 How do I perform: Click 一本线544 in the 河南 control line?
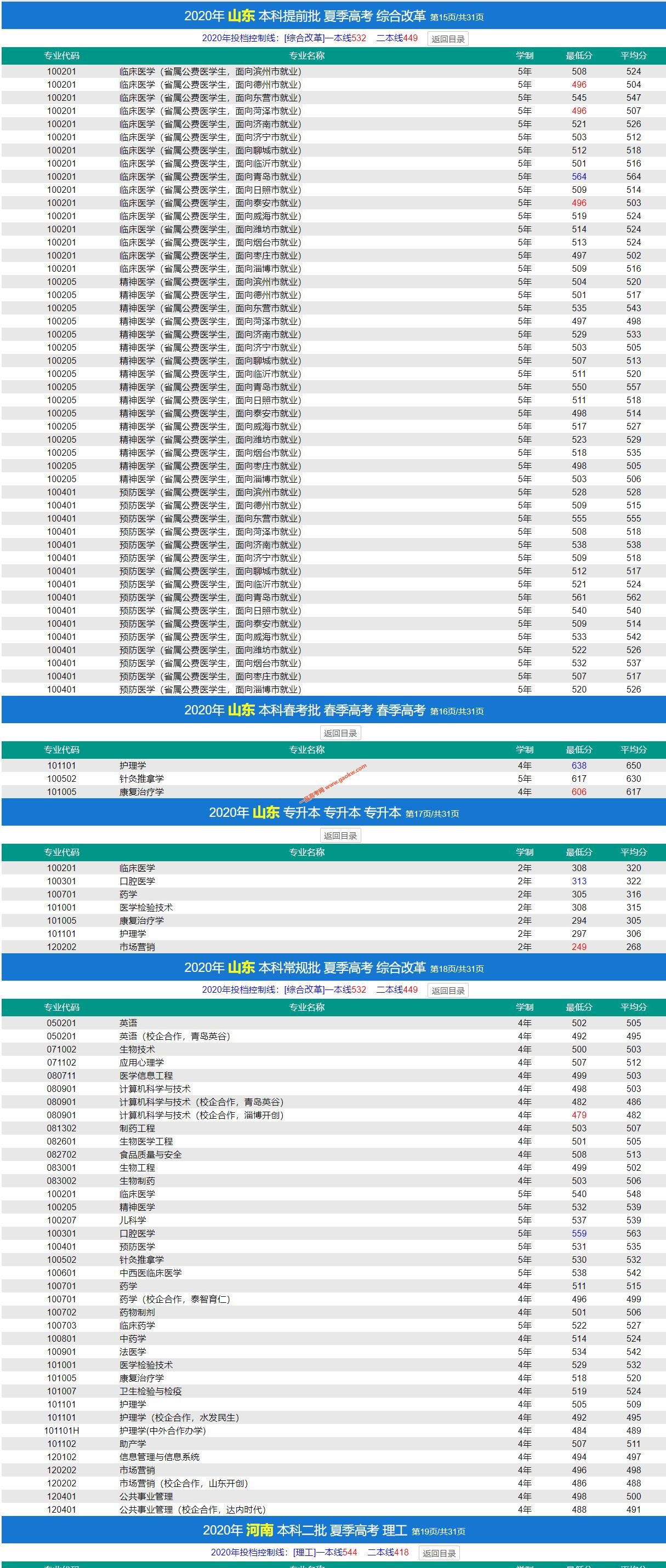tap(336, 1552)
